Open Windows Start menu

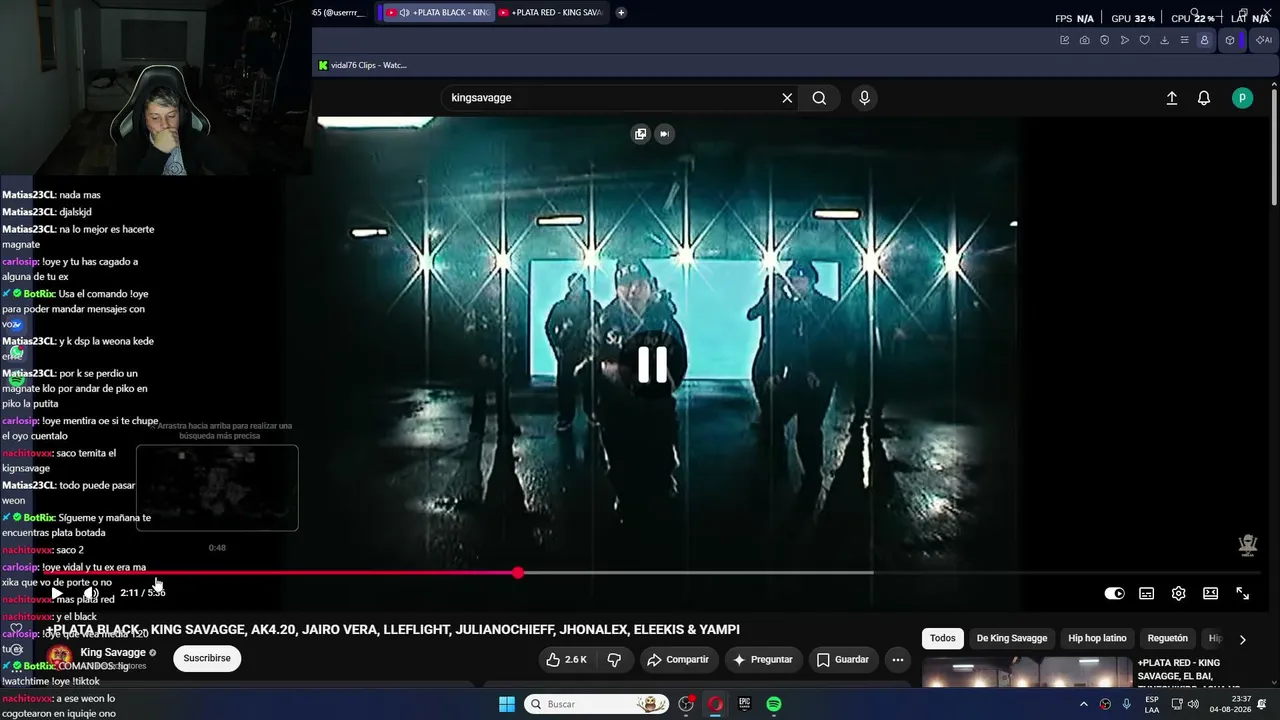point(506,704)
